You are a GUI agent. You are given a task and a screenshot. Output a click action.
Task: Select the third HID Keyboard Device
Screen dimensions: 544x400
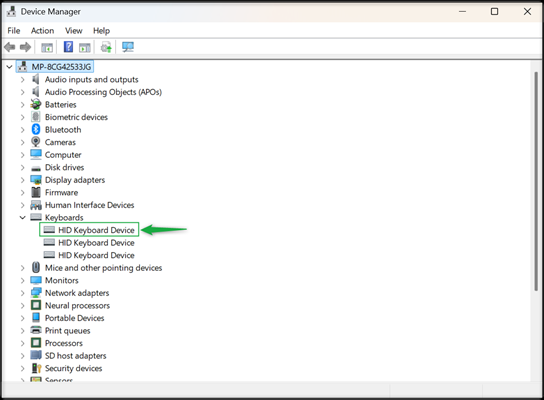(x=96, y=255)
